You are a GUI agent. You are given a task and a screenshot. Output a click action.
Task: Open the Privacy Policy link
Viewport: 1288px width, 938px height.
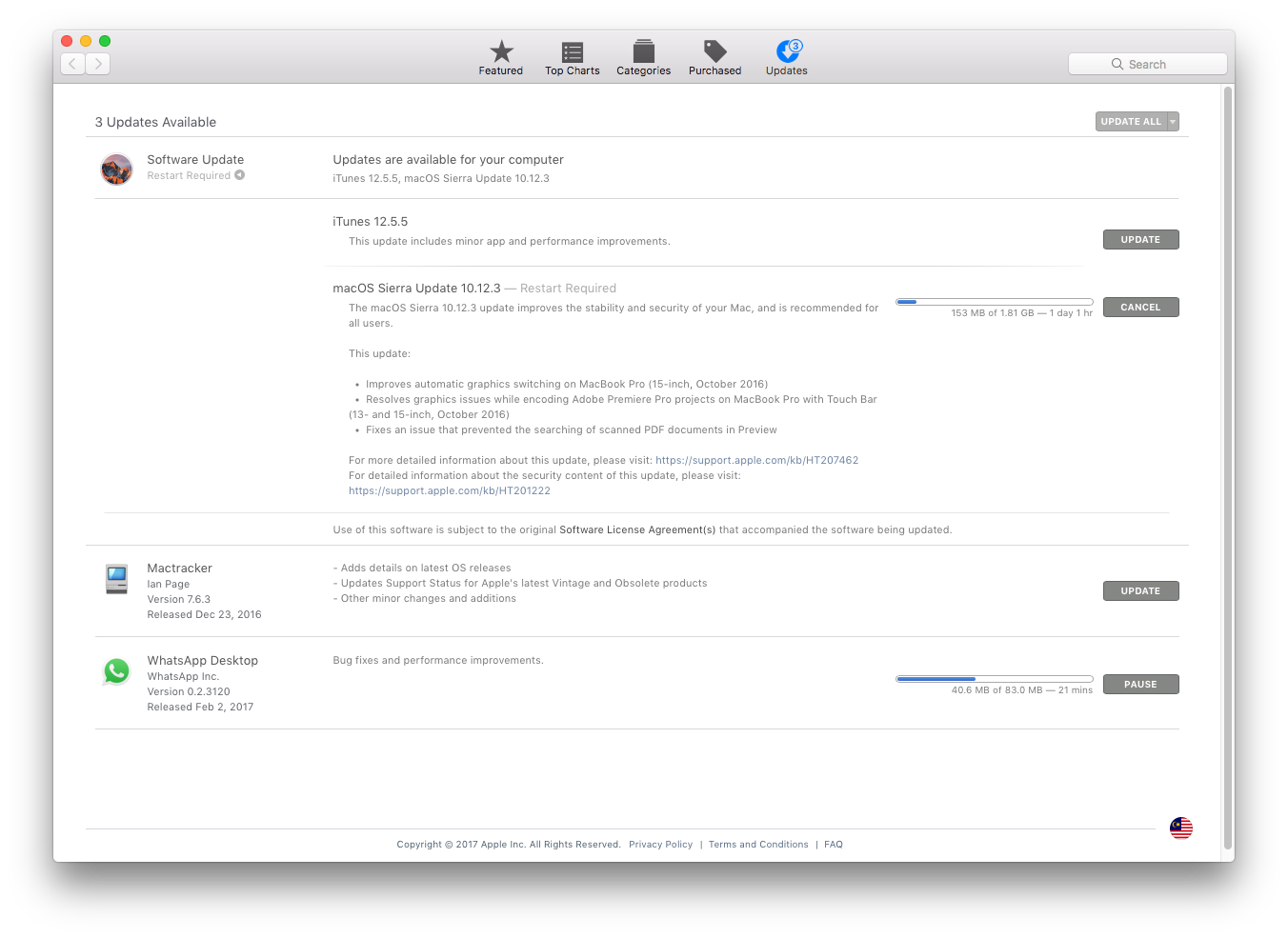point(661,845)
